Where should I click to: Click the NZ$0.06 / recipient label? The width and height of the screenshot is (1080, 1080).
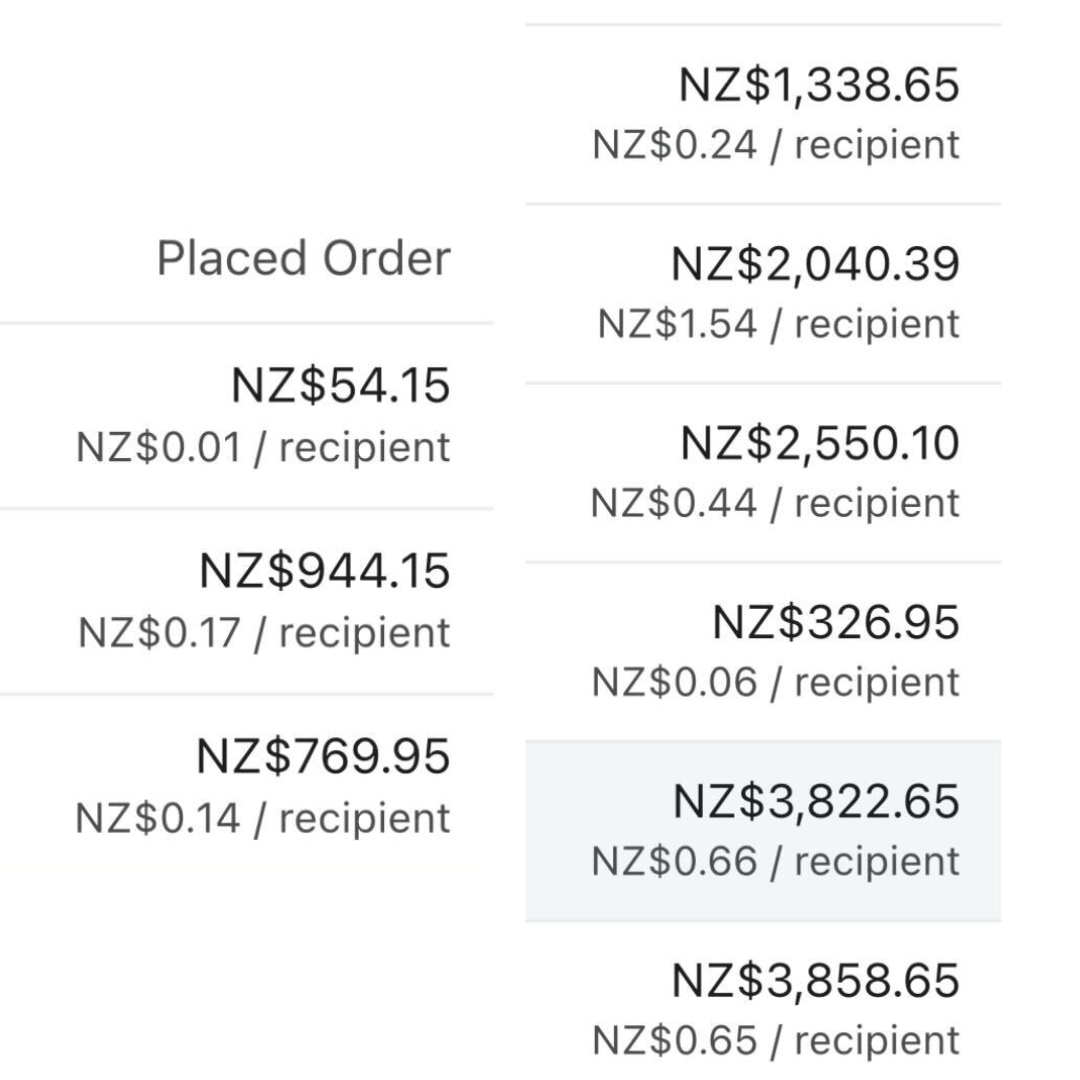tap(776, 683)
